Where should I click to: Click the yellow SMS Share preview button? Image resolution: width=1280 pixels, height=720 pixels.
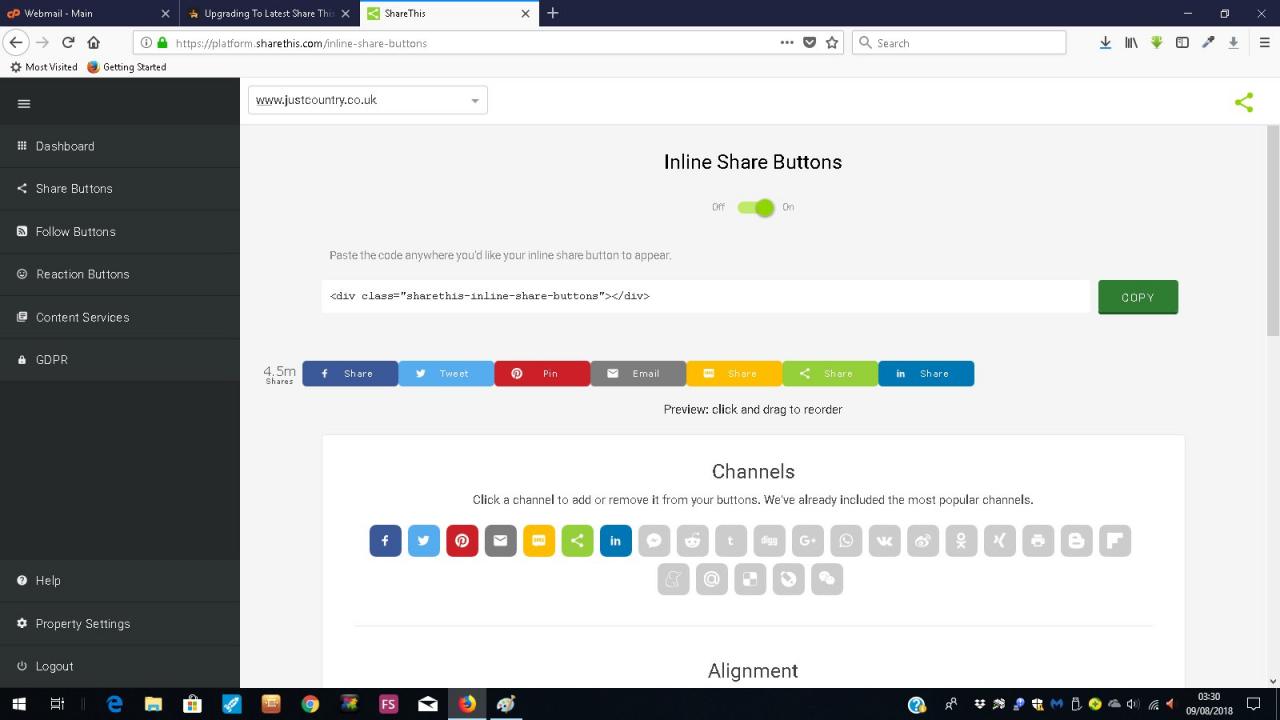coord(734,373)
